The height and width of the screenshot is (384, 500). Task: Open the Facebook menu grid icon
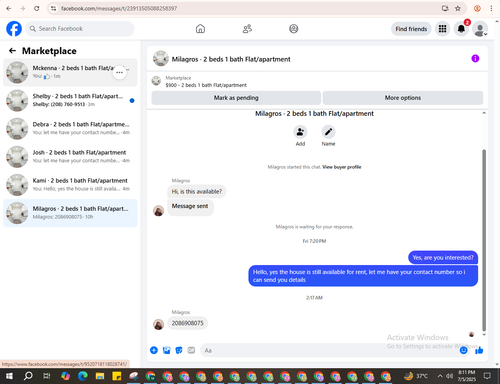[442, 29]
